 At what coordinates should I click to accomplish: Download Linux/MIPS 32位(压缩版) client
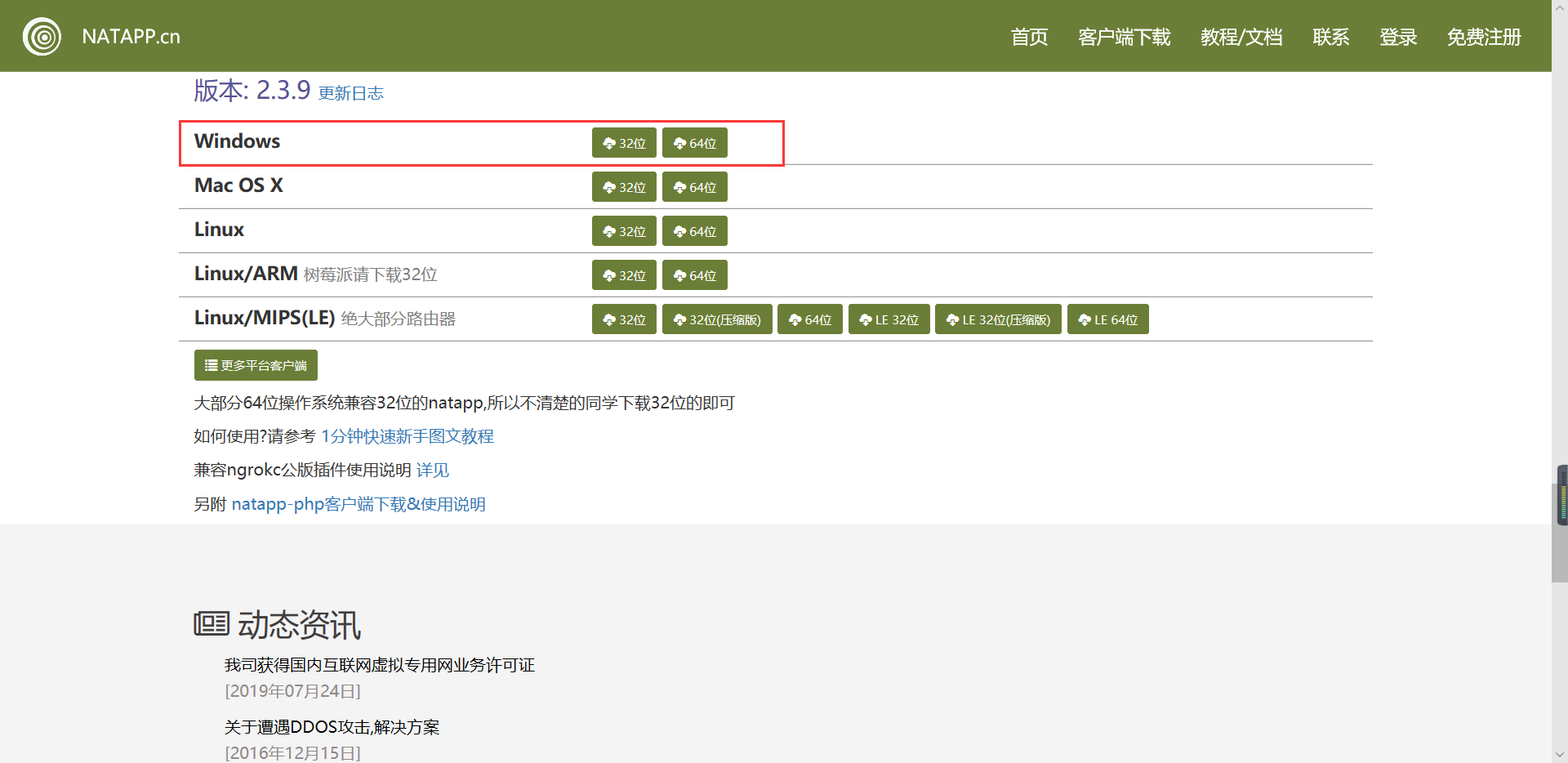[x=717, y=319]
